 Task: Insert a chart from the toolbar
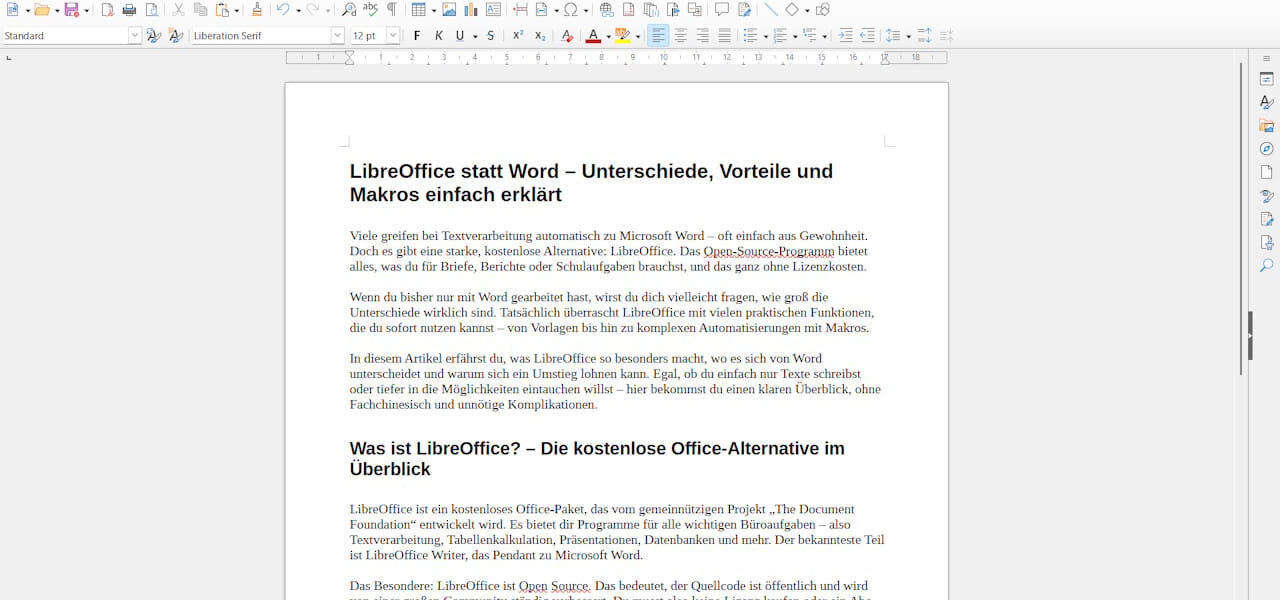(x=470, y=10)
